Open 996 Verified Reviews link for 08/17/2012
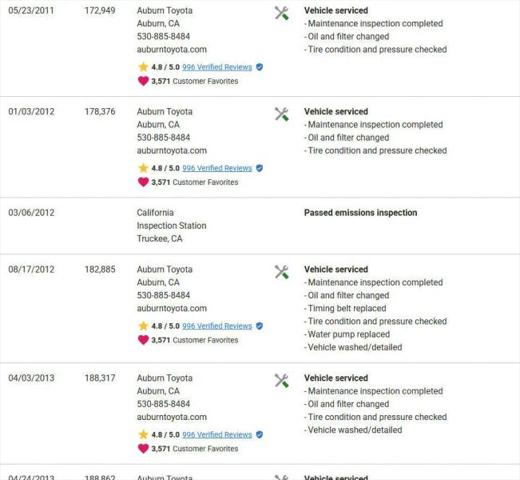This screenshot has height=480, width=520. 217,326
